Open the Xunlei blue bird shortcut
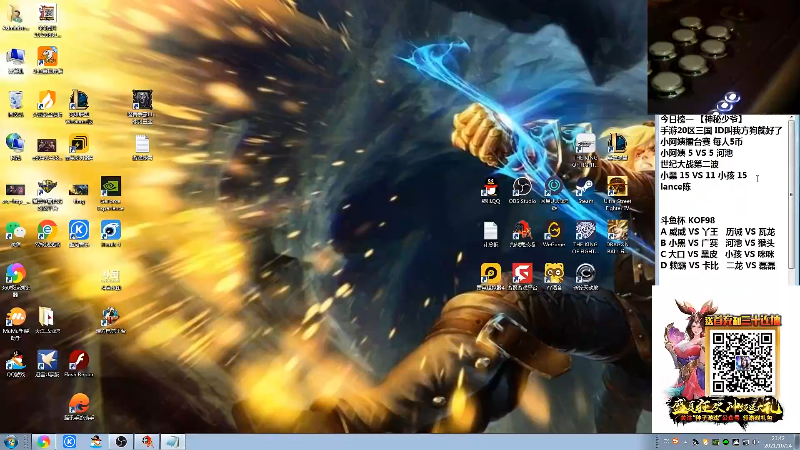 click(47, 364)
